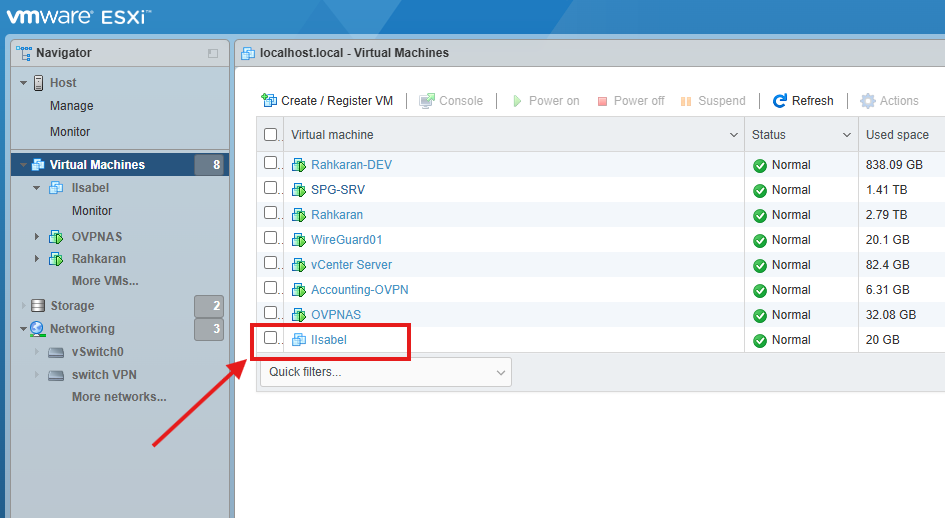The width and height of the screenshot is (945, 518).
Task: Click the WireGuard01 VM icon in the table
Action: 299,240
